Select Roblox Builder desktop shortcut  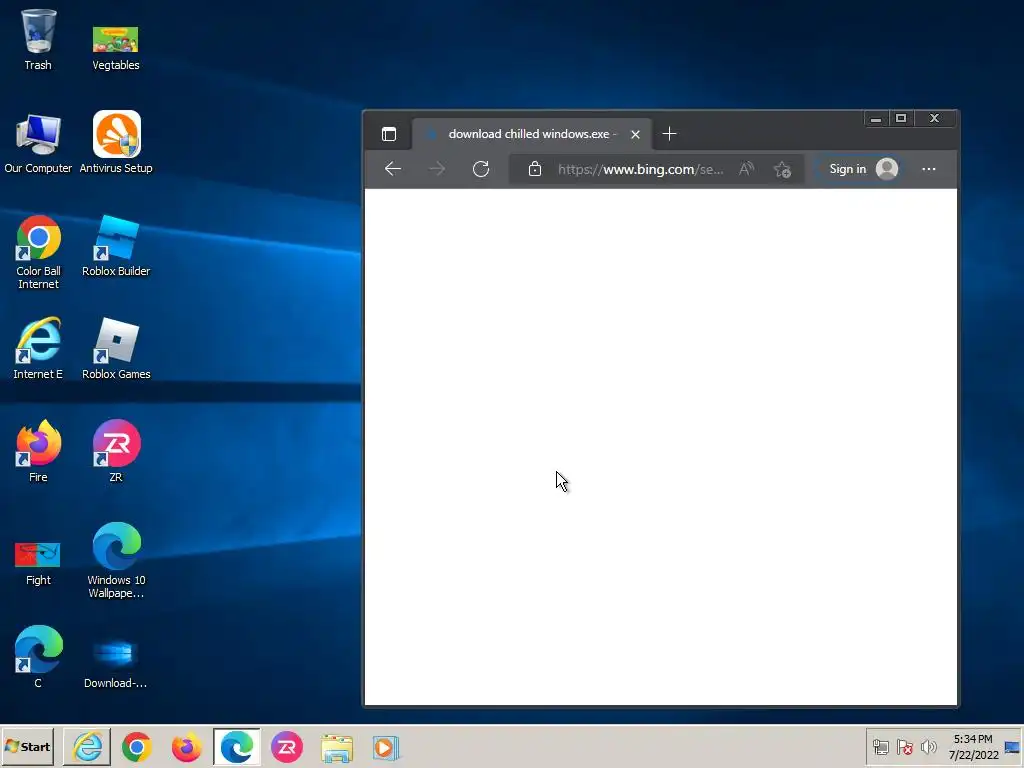[116, 246]
